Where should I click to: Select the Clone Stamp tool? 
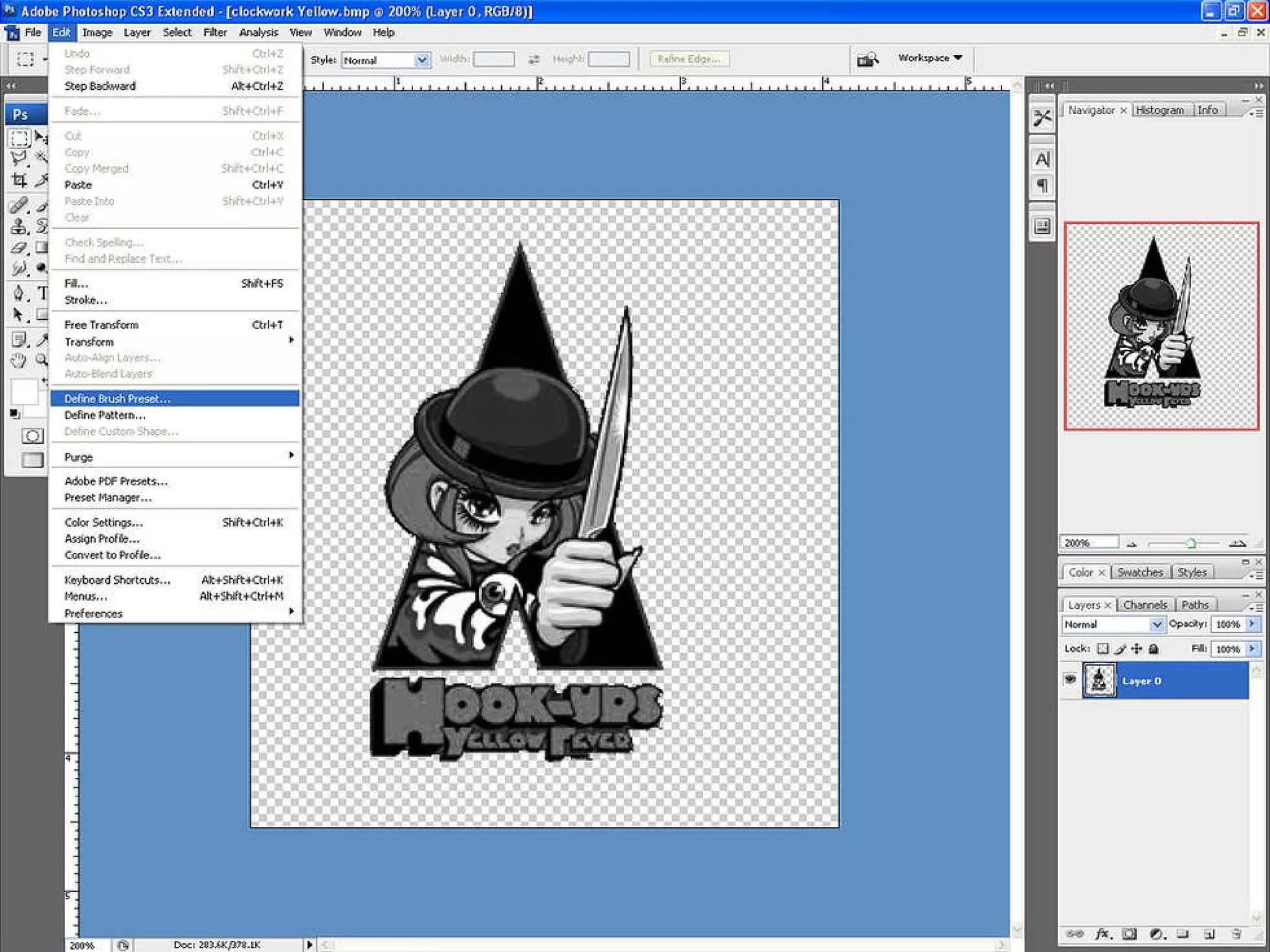tap(19, 226)
